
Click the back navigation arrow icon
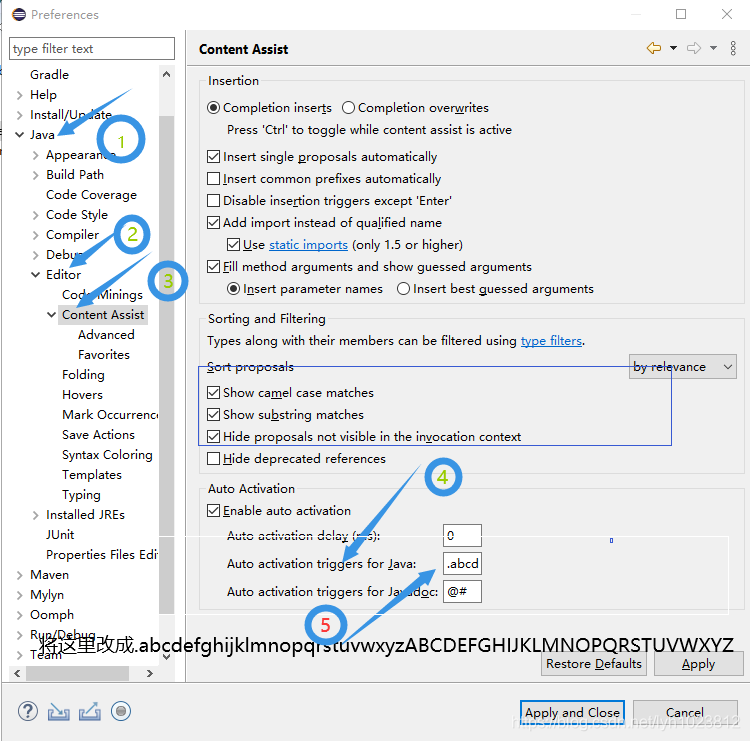(653, 48)
